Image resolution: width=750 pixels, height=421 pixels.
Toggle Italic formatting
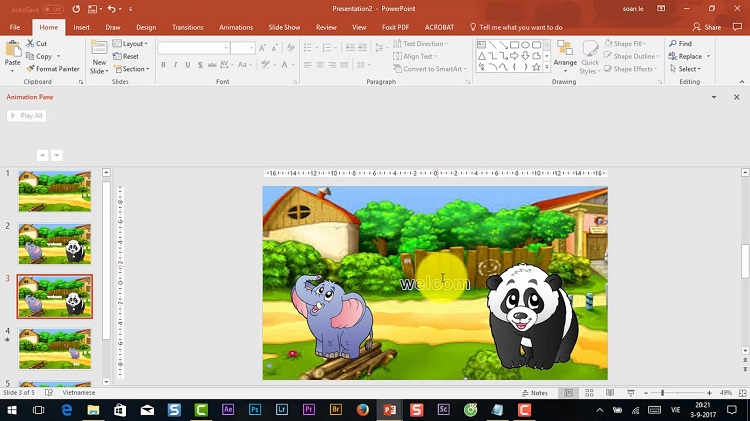click(176, 65)
